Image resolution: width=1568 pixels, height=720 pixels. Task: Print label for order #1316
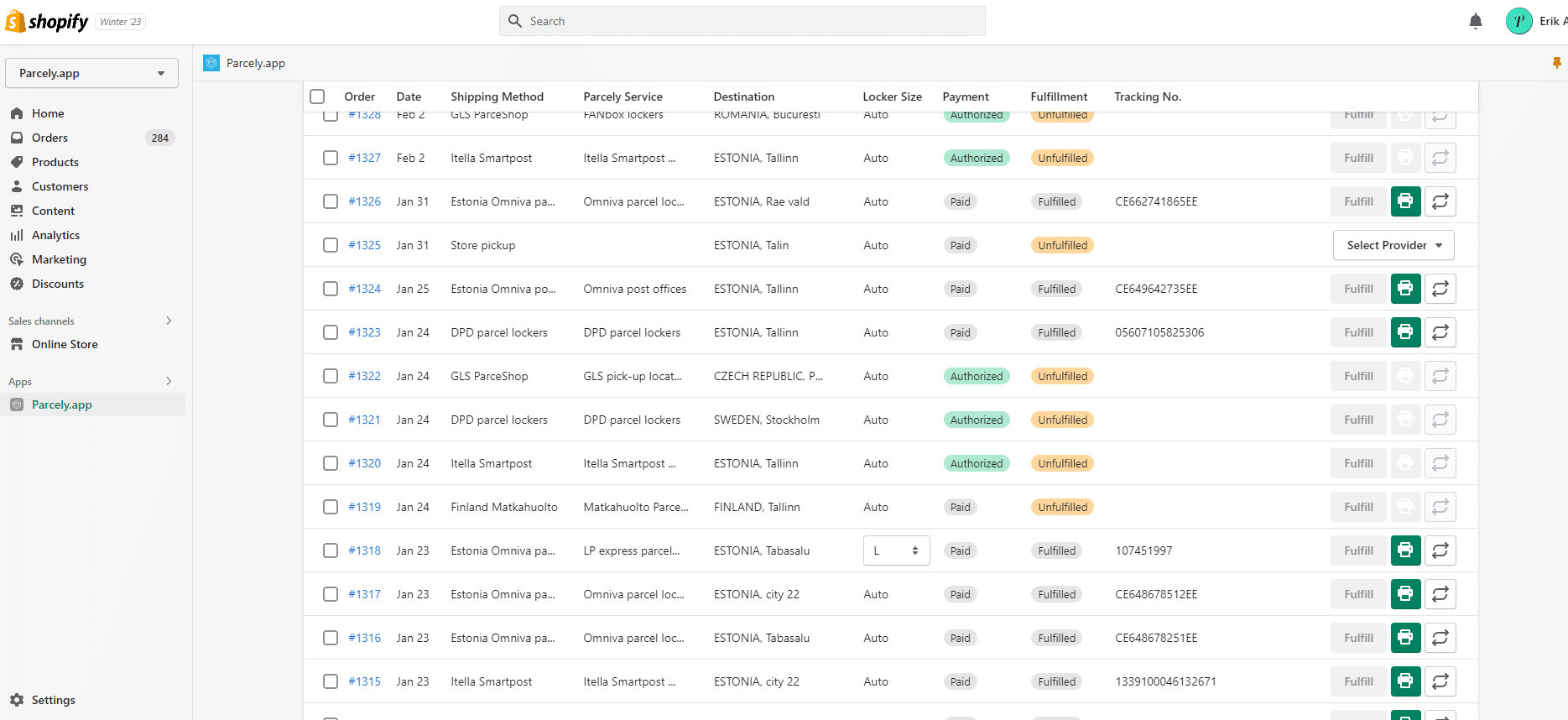coord(1405,638)
